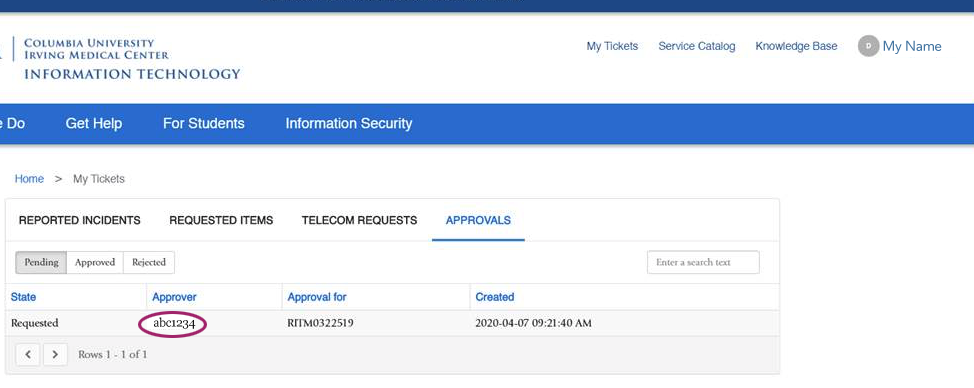Open My Tickets link in header
974x388 pixels.
point(612,46)
